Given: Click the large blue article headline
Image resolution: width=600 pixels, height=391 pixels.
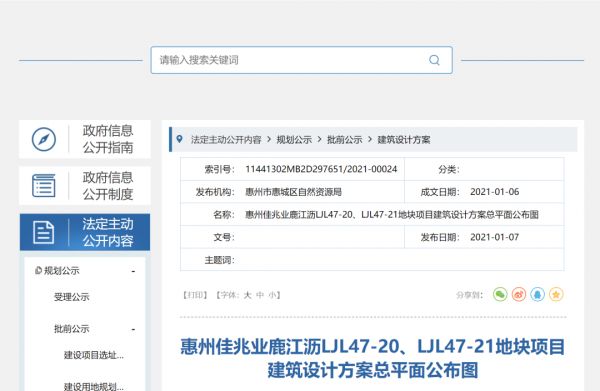Looking at the screenshot, I should (373, 358).
